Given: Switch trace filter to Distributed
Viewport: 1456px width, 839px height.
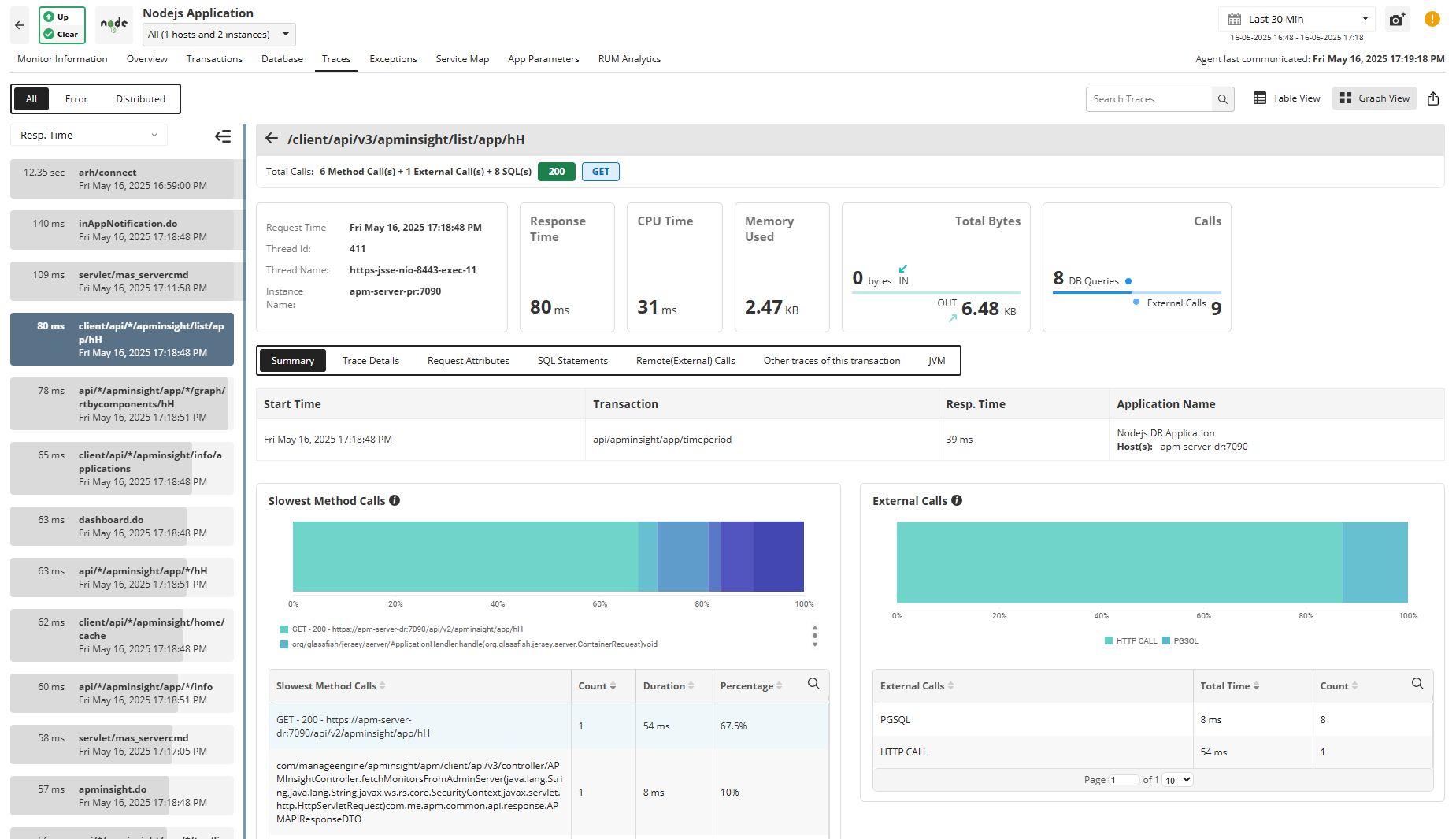Looking at the screenshot, I should tap(140, 99).
